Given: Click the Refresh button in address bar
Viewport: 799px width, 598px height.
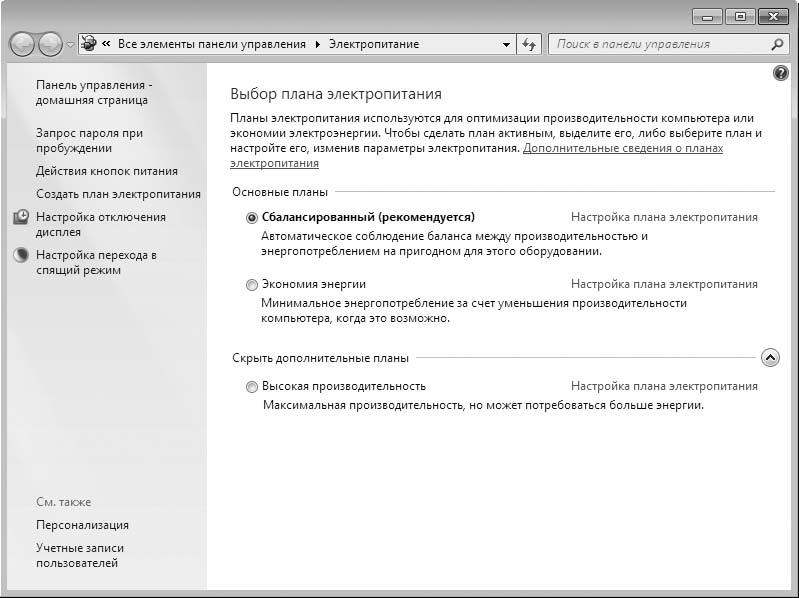Looking at the screenshot, I should click(529, 44).
